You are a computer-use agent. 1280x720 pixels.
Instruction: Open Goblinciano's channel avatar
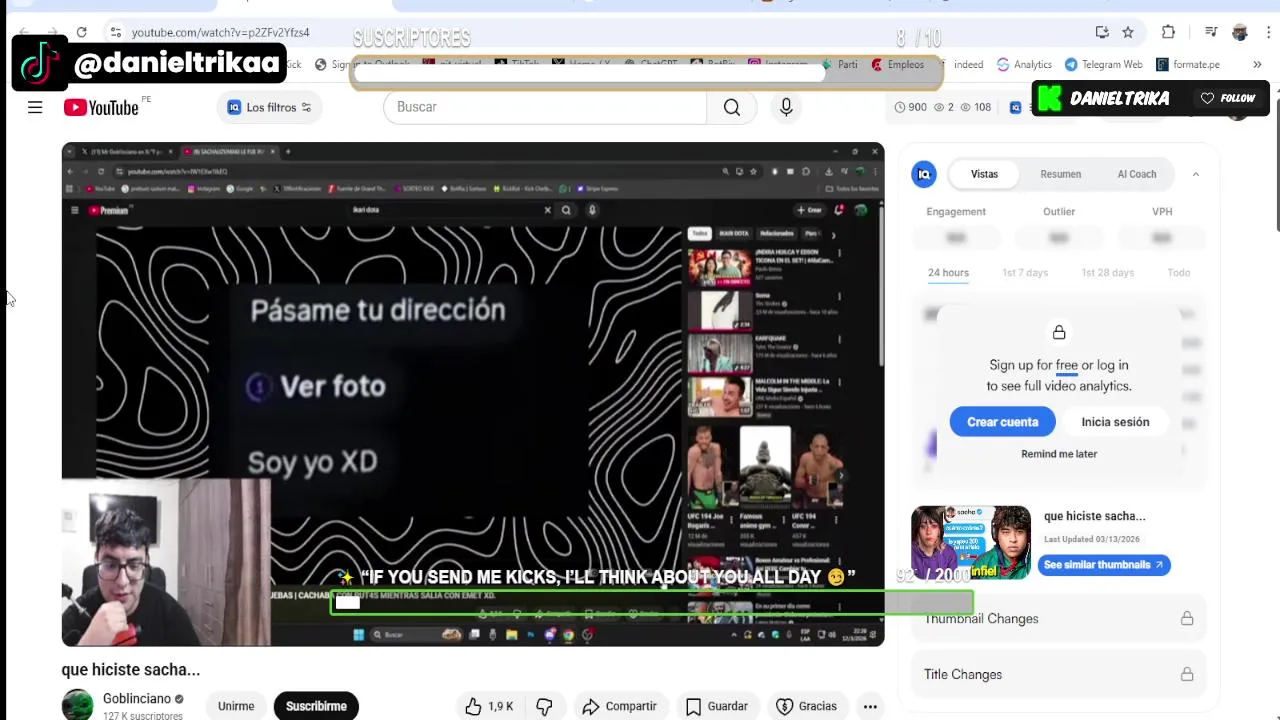pyautogui.click(x=77, y=705)
